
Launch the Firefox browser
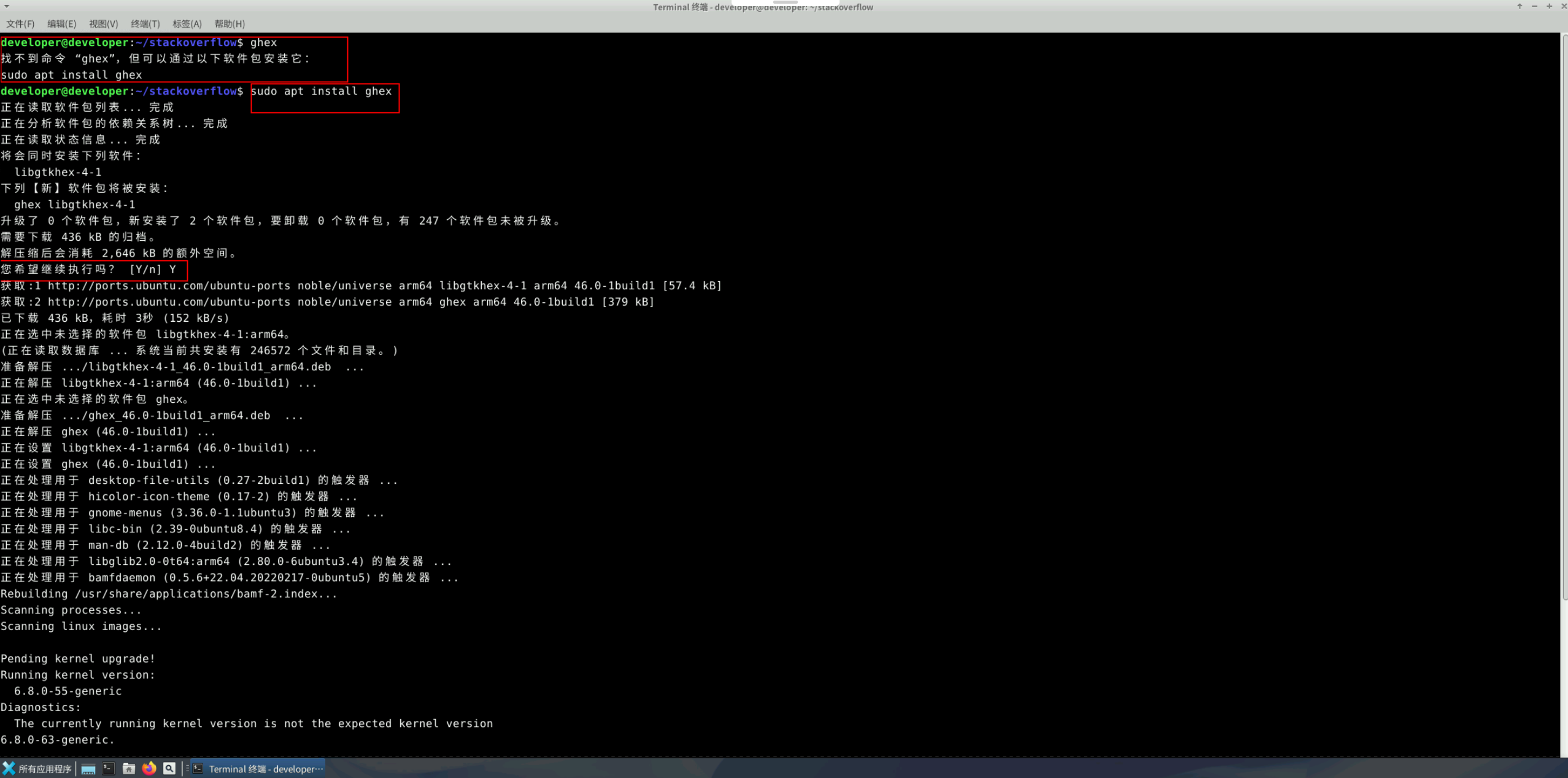tap(149, 769)
